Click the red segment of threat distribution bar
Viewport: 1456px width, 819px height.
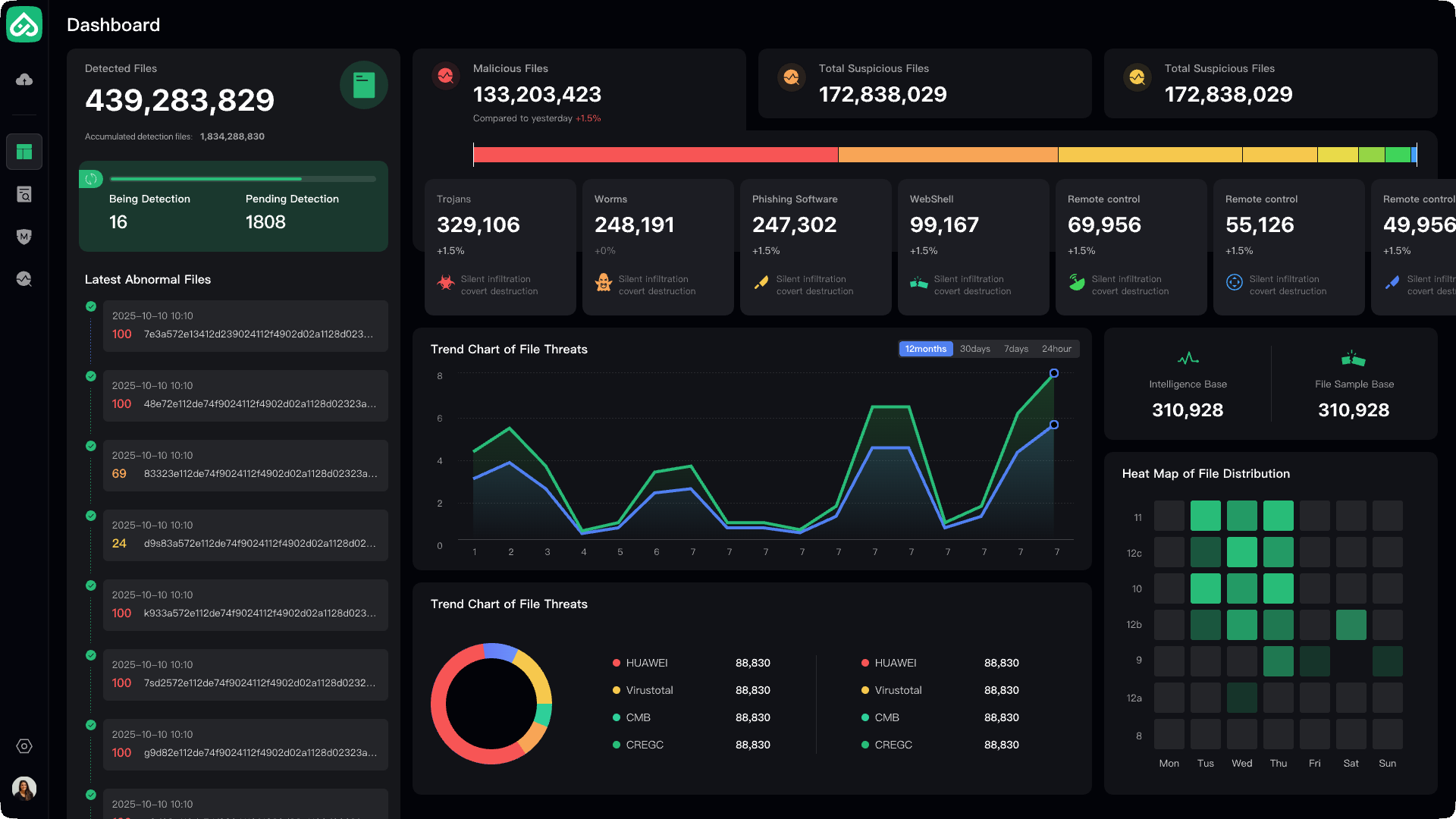tap(655, 155)
